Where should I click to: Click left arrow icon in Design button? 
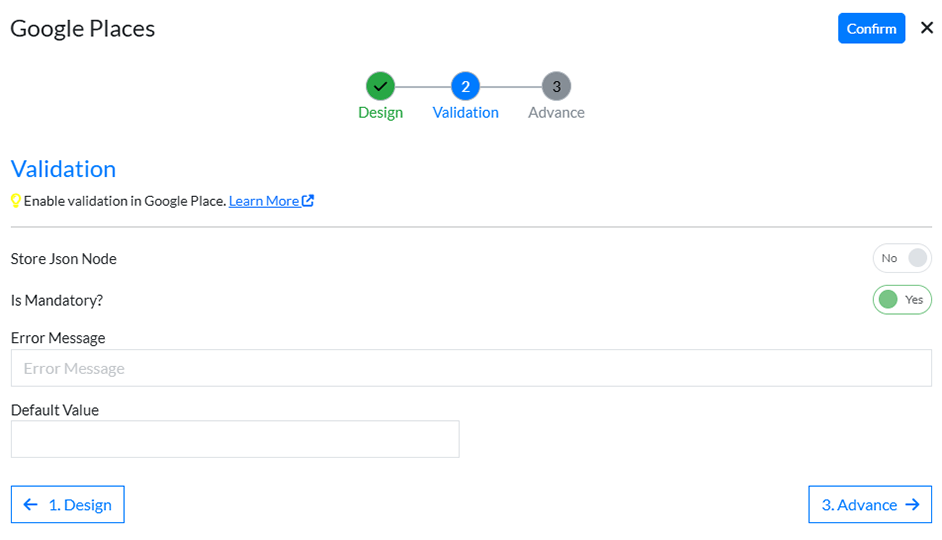coord(31,505)
